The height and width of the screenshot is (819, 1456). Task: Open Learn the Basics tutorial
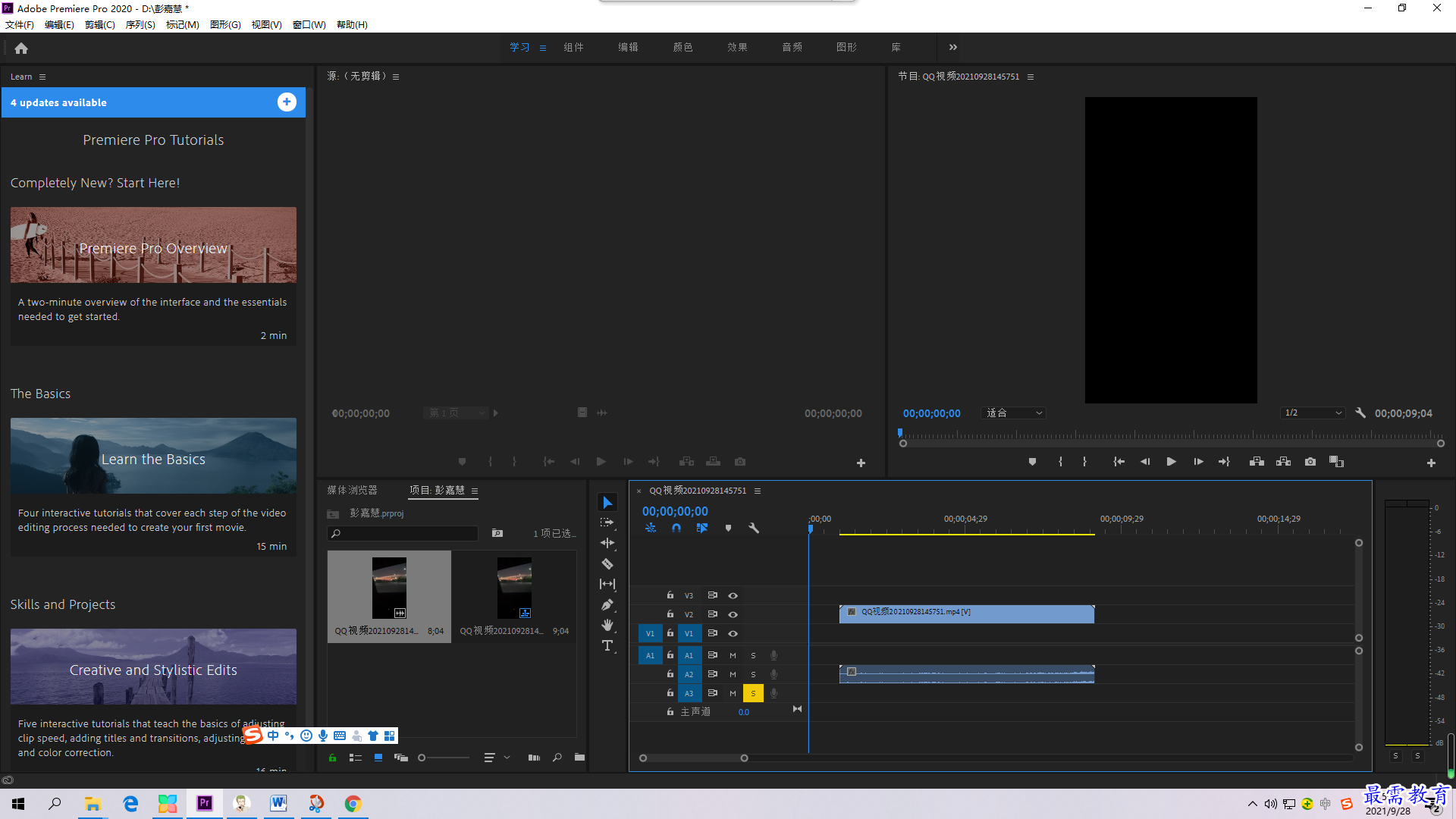153,456
